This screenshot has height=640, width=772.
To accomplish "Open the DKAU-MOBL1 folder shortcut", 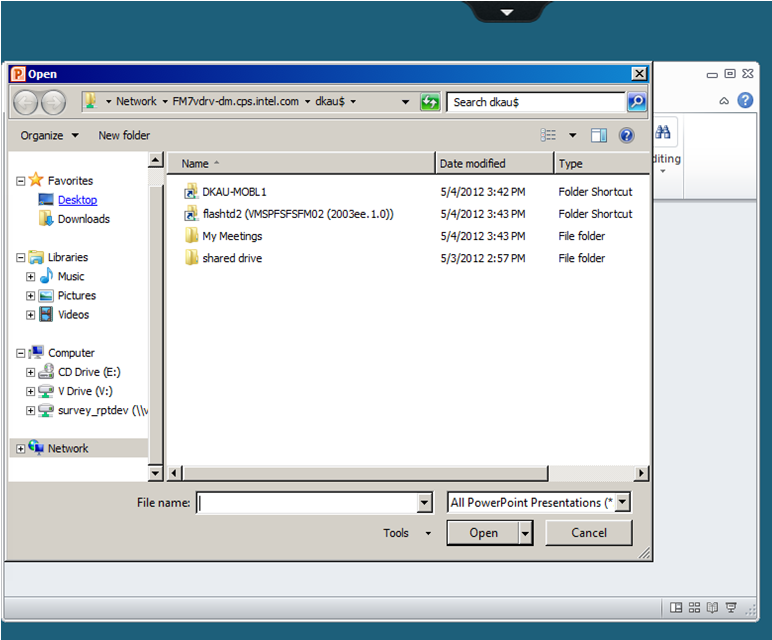I will (234, 191).
